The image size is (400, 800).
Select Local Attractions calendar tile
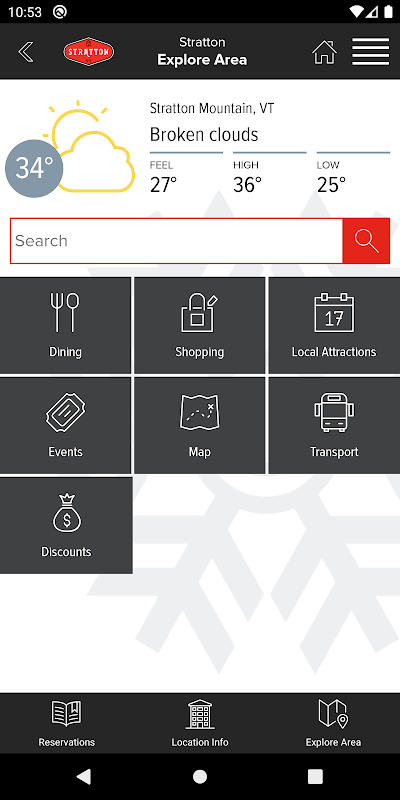pos(334,326)
